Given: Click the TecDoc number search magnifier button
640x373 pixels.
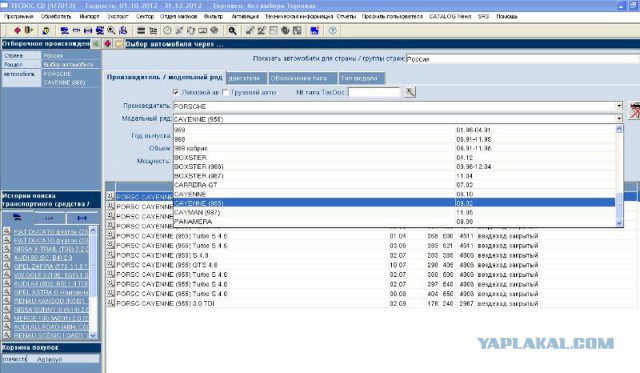Looking at the screenshot, I should coord(410,92).
